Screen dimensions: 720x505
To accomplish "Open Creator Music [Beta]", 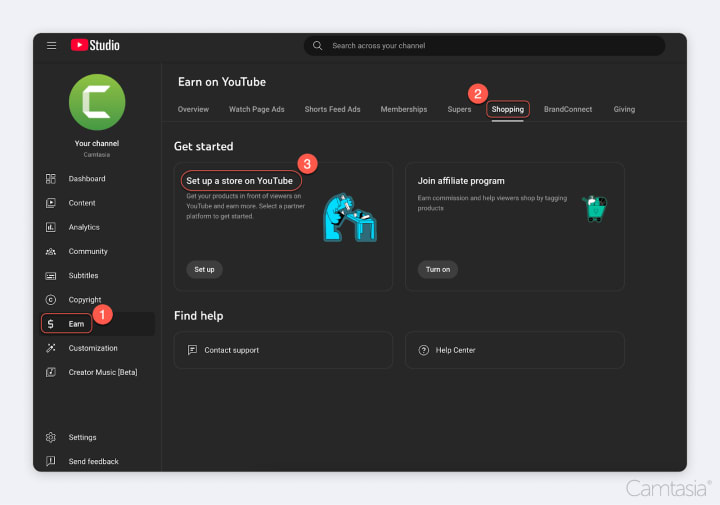I will [103, 372].
